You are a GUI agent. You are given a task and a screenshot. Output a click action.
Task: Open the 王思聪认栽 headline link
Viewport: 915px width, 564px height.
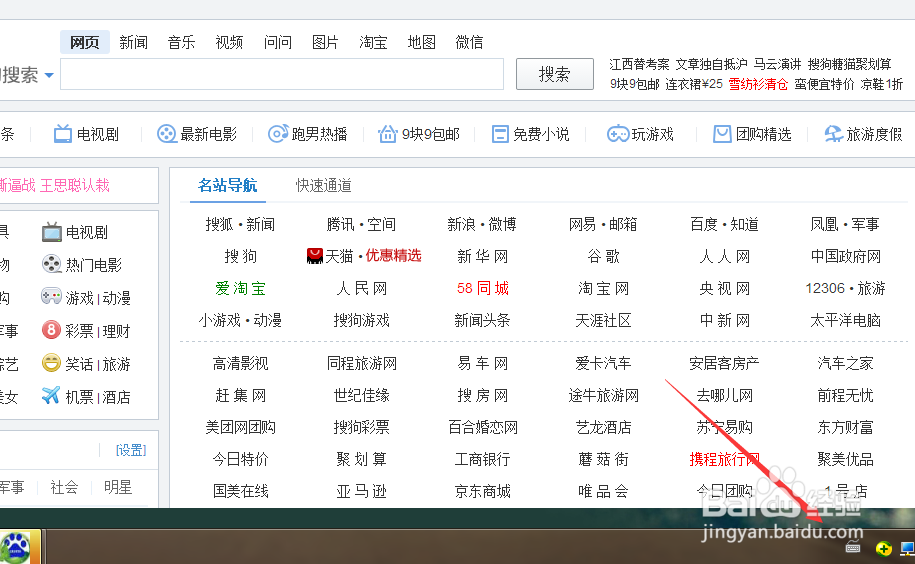click(75, 185)
